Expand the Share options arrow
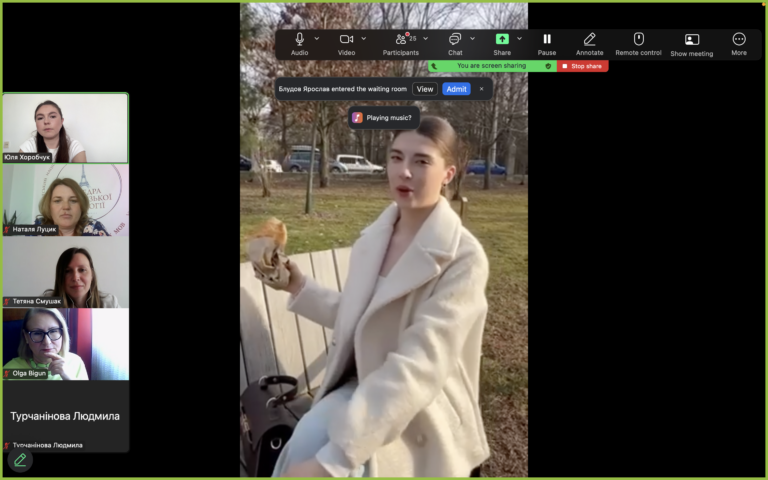The width and height of the screenshot is (768, 480). point(519,39)
